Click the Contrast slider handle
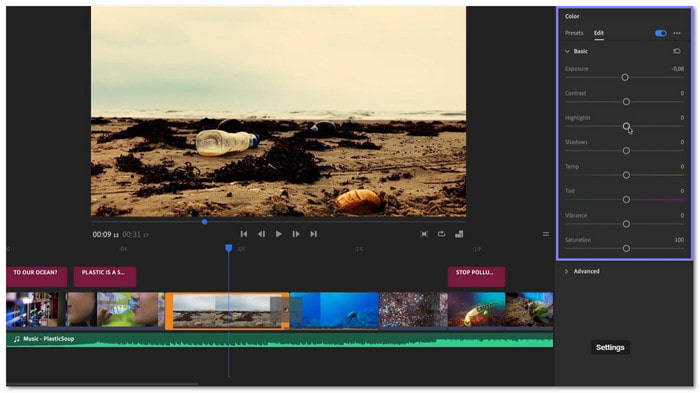Image resolution: width=700 pixels, height=393 pixels. tap(626, 102)
